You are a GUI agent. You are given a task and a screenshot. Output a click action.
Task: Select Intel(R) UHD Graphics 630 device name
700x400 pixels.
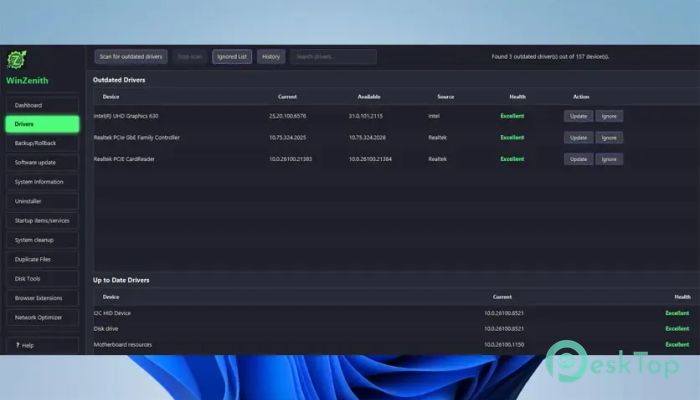point(126,116)
